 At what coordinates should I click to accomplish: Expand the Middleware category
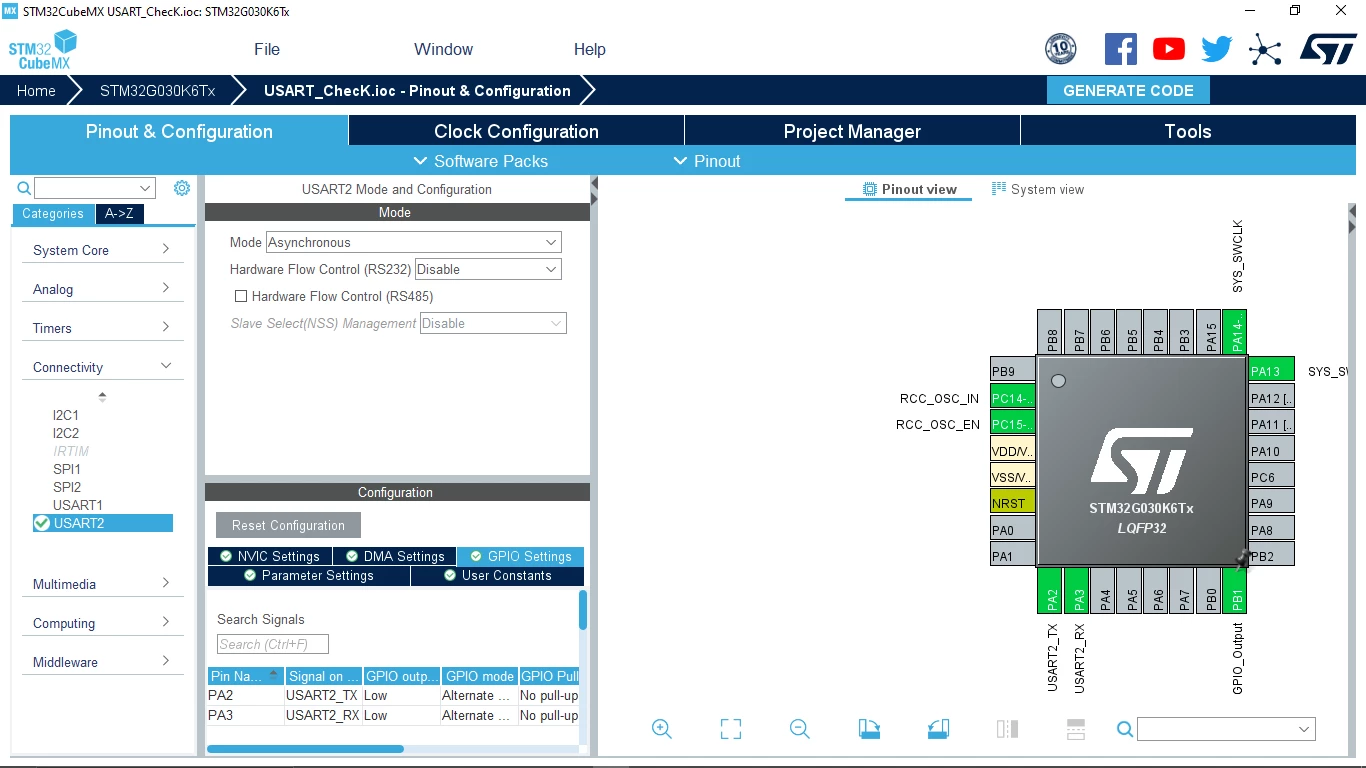(x=102, y=662)
